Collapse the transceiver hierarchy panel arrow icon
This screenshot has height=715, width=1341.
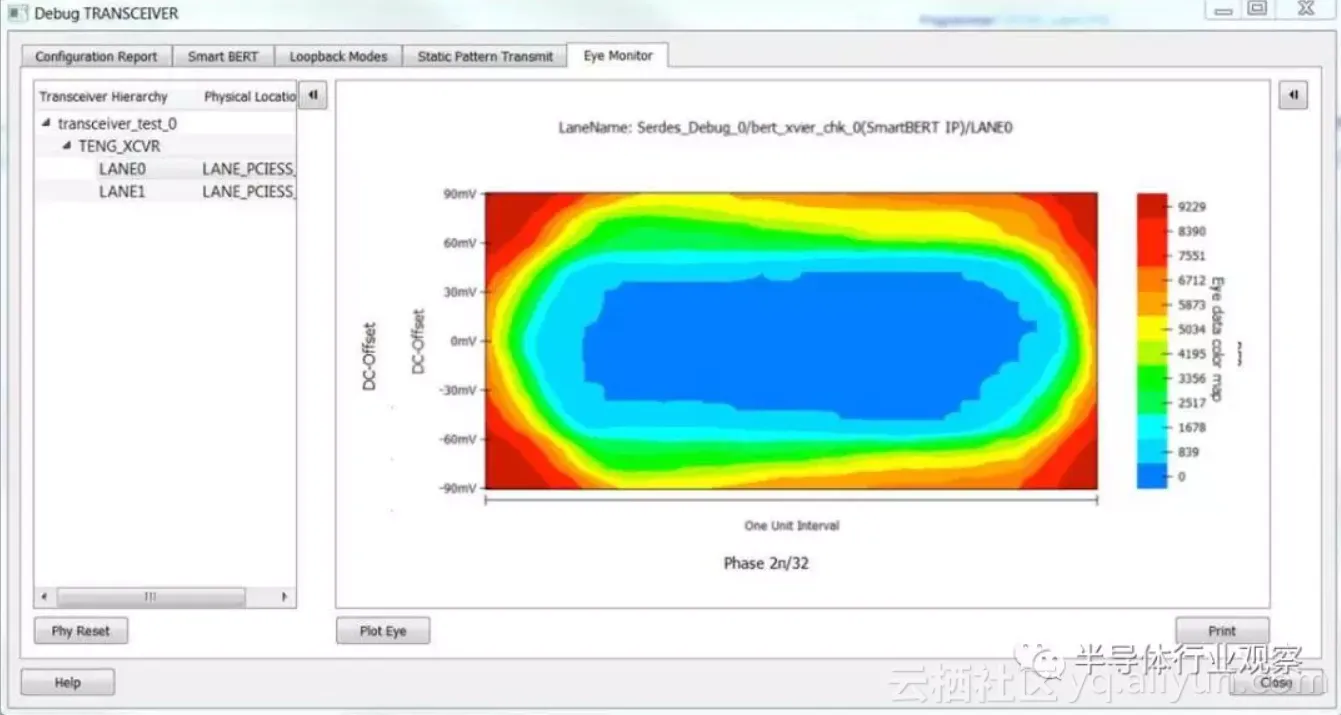tap(313, 95)
